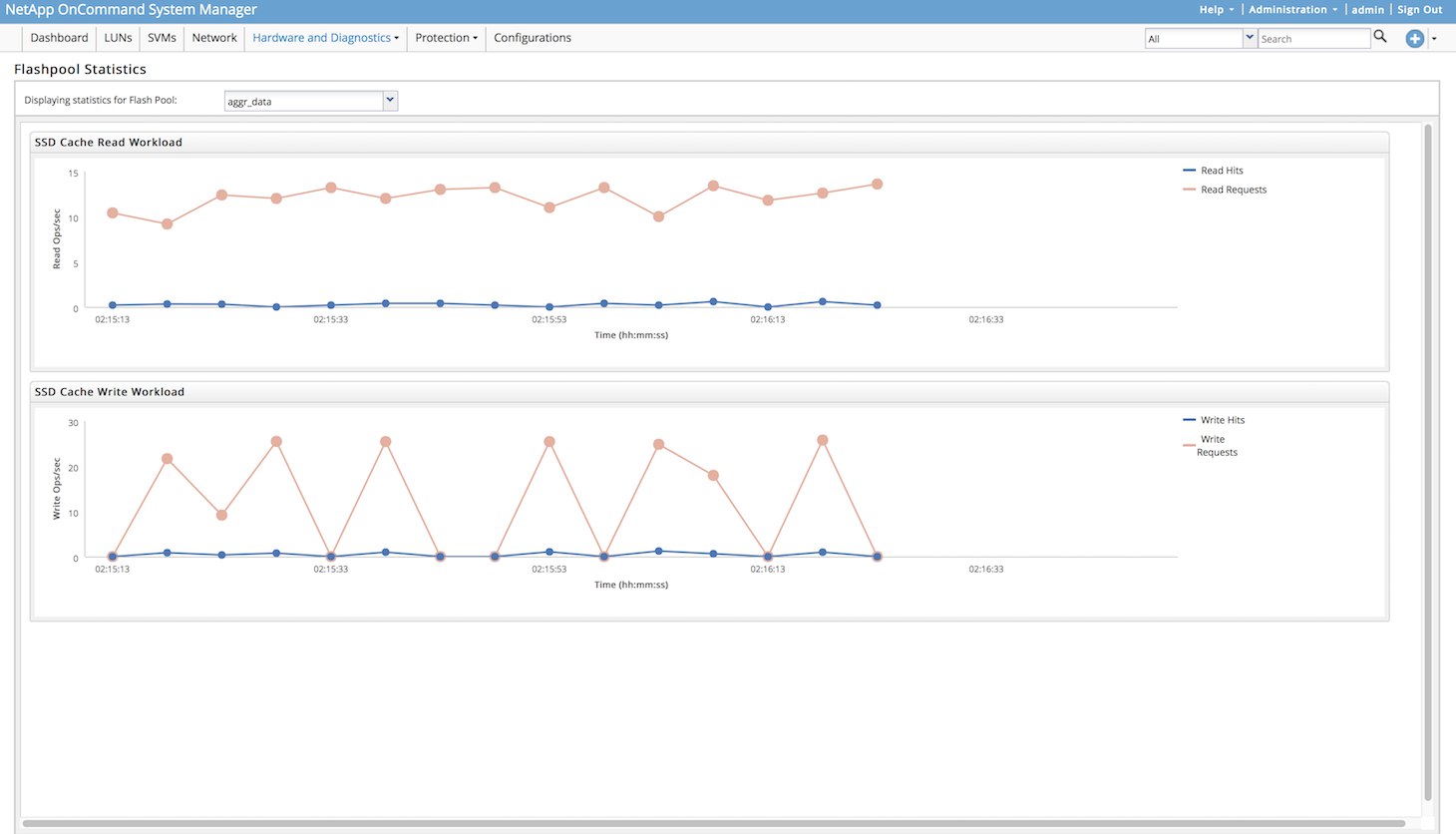Switch to the LUNs tab
The image size is (1456, 834).
pyautogui.click(x=118, y=38)
